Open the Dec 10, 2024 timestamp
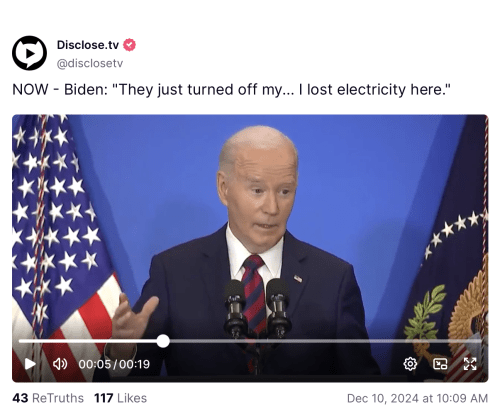The width and height of the screenshot is (500, 419). click(417, 398)
